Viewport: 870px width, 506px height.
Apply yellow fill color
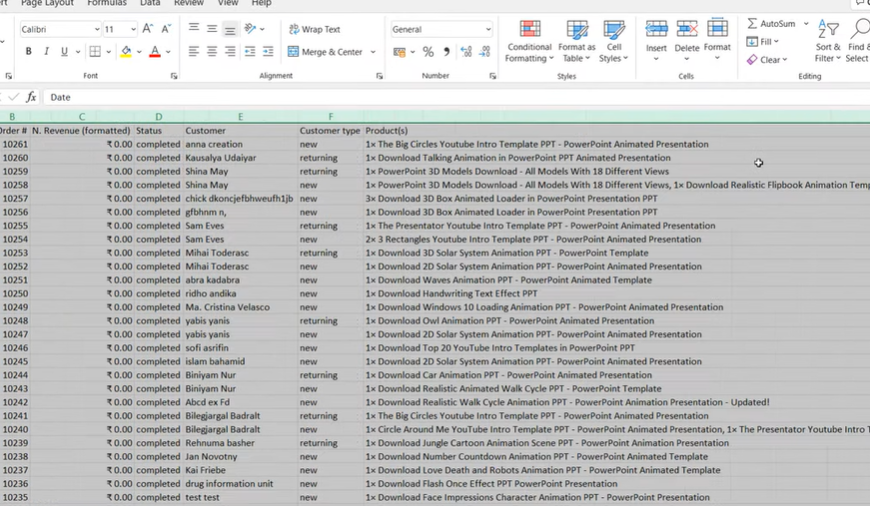[x=127, y=52]
